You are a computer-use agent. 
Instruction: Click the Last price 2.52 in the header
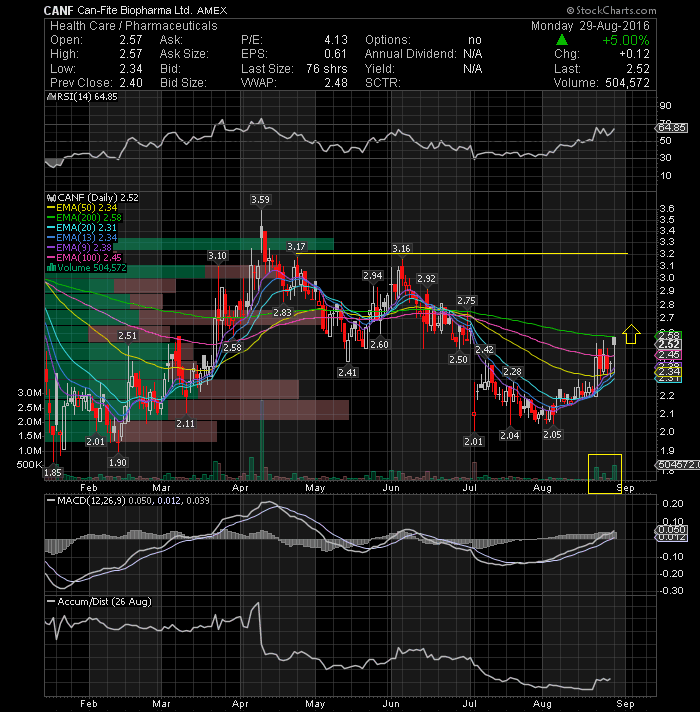tap(638, 69)
